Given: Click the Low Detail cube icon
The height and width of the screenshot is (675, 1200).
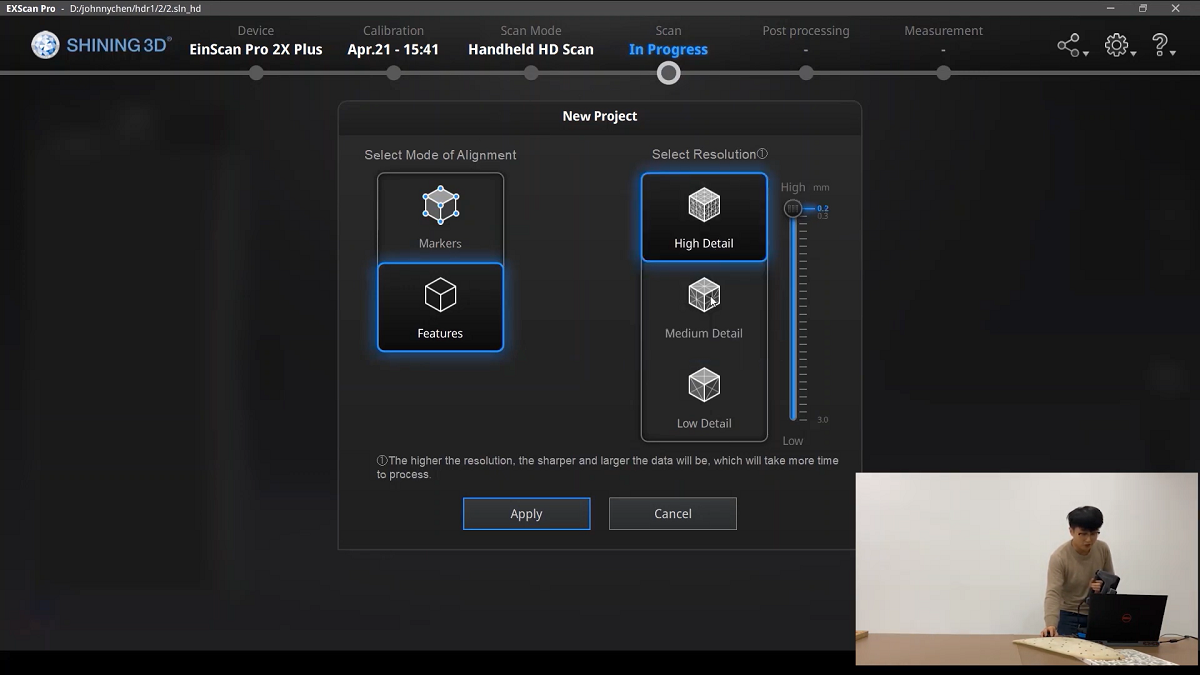Looking at the screenshot, I should (x=704, y=385).
